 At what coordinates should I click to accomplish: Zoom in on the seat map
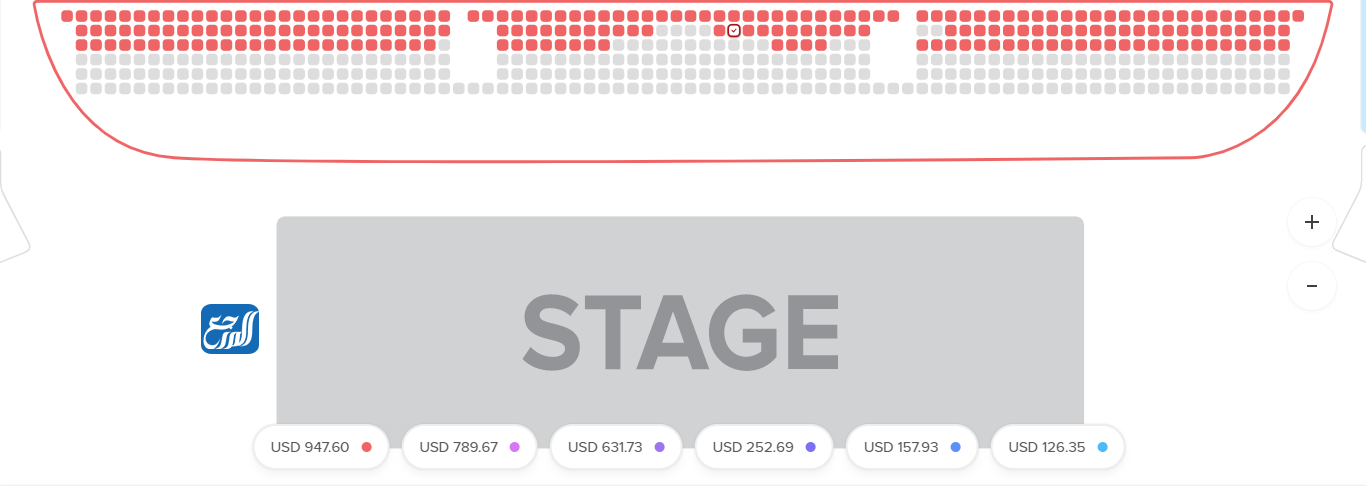pos(1312,222)
